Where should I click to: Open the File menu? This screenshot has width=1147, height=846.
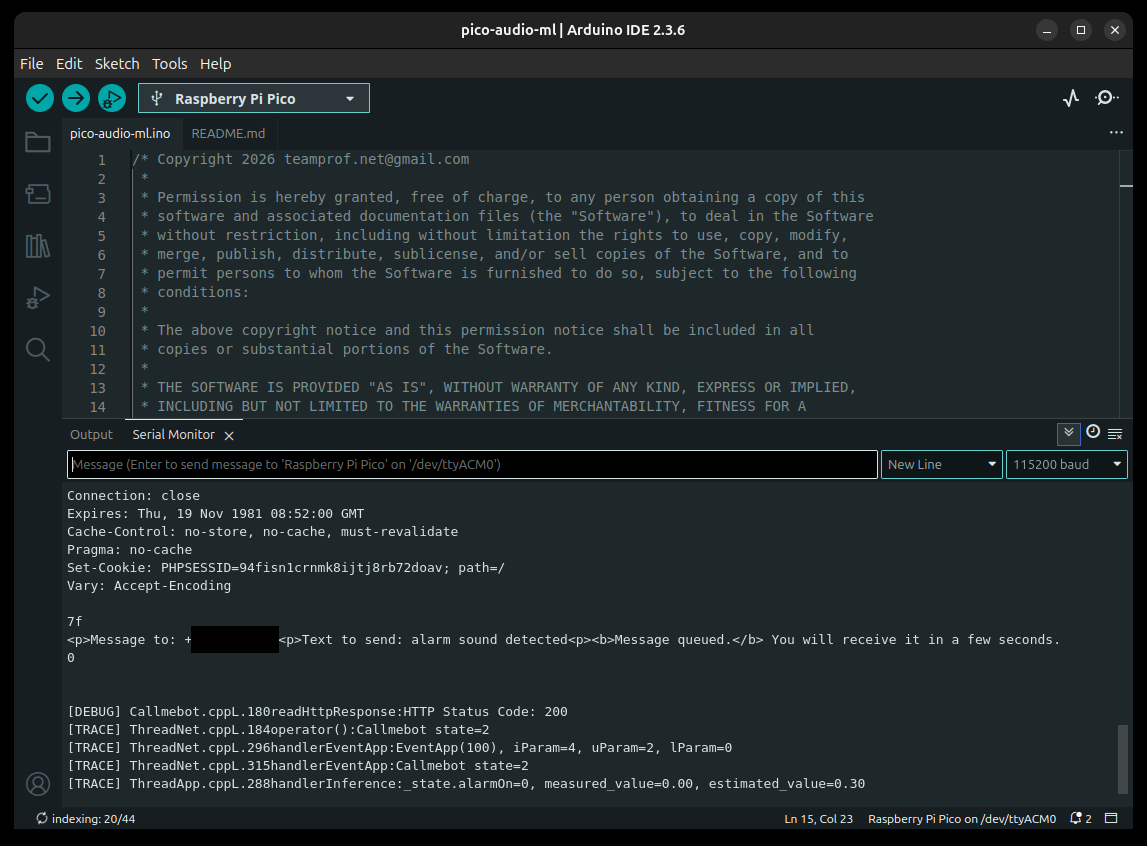31,64
